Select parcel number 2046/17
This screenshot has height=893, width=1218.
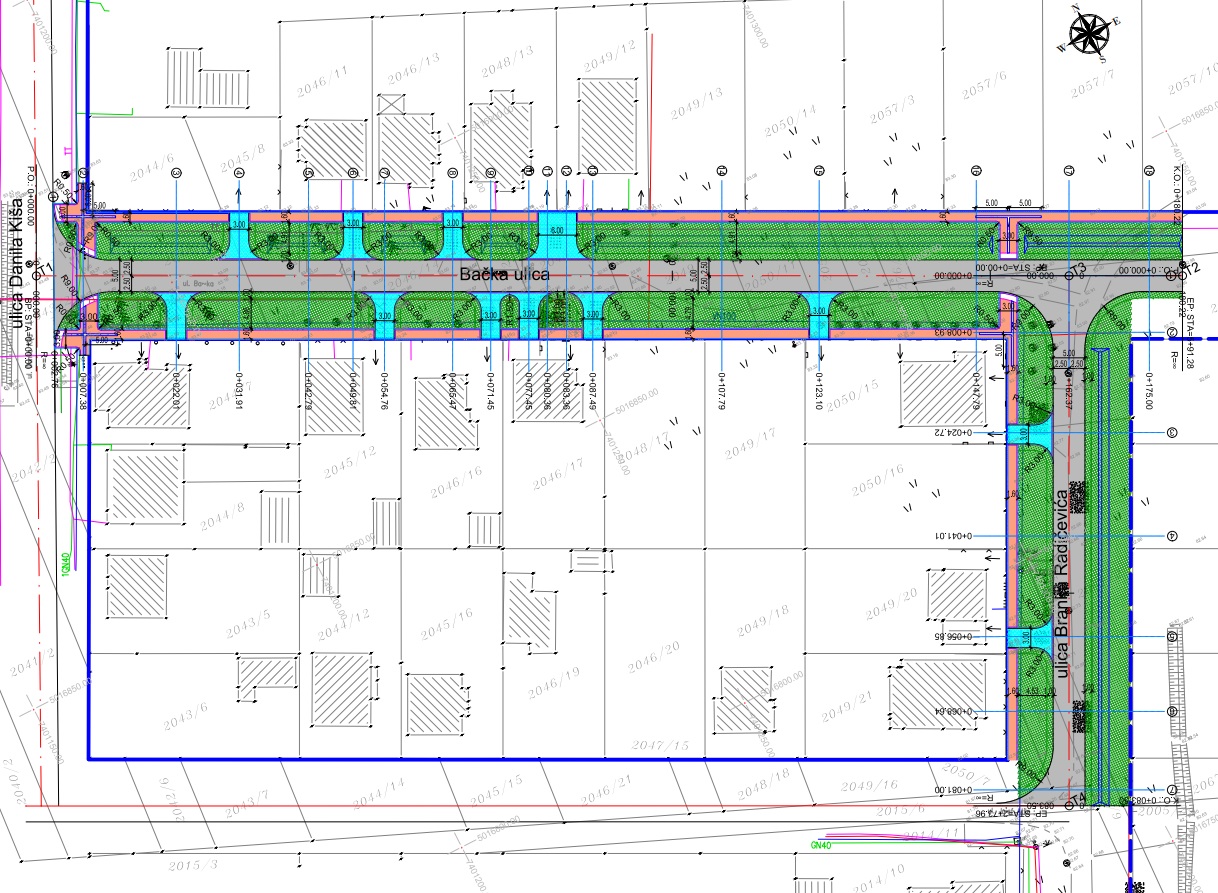[x=557, y=473]
